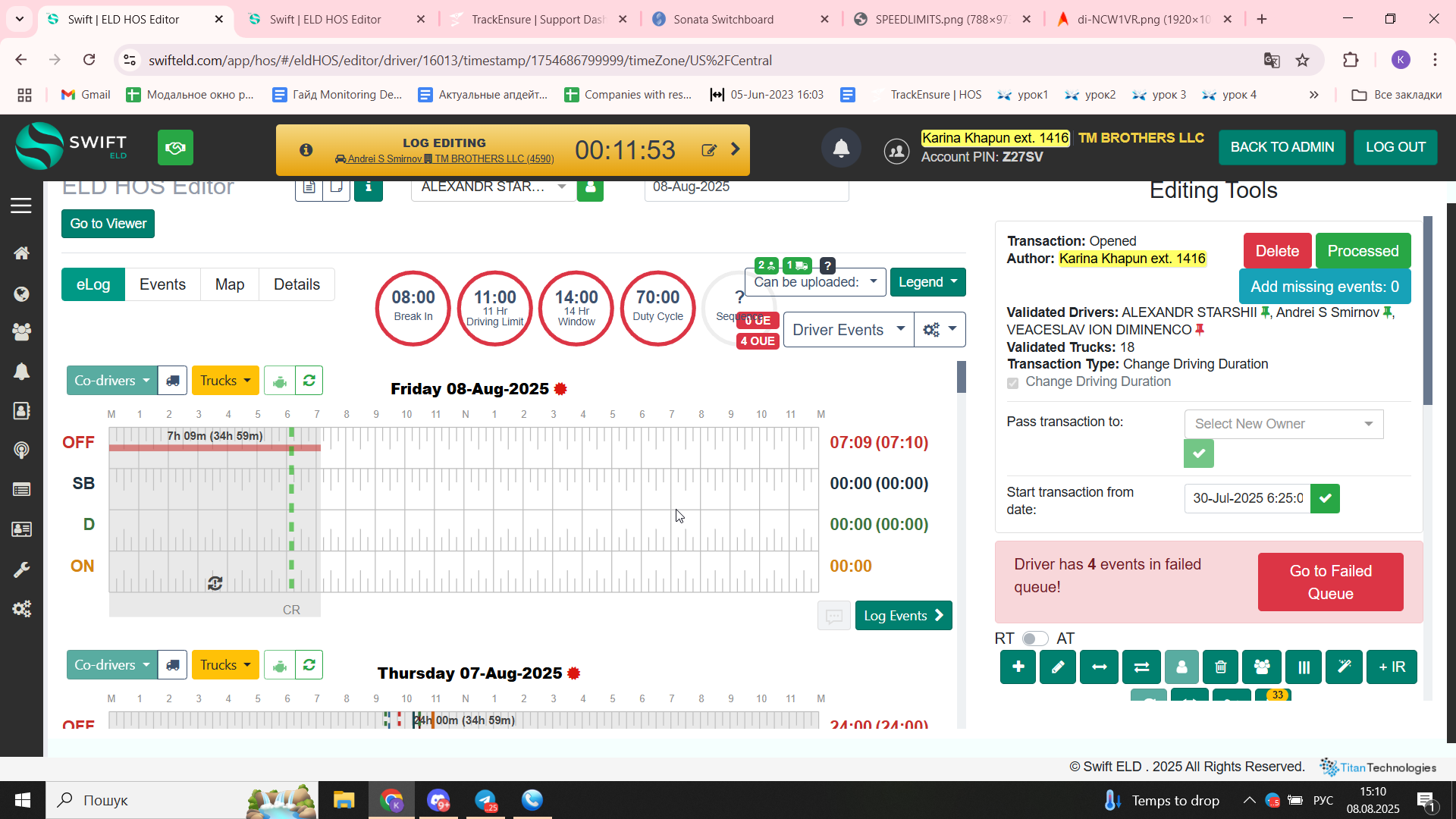
Task: Click the start transaction date field
Action: 1247,499
